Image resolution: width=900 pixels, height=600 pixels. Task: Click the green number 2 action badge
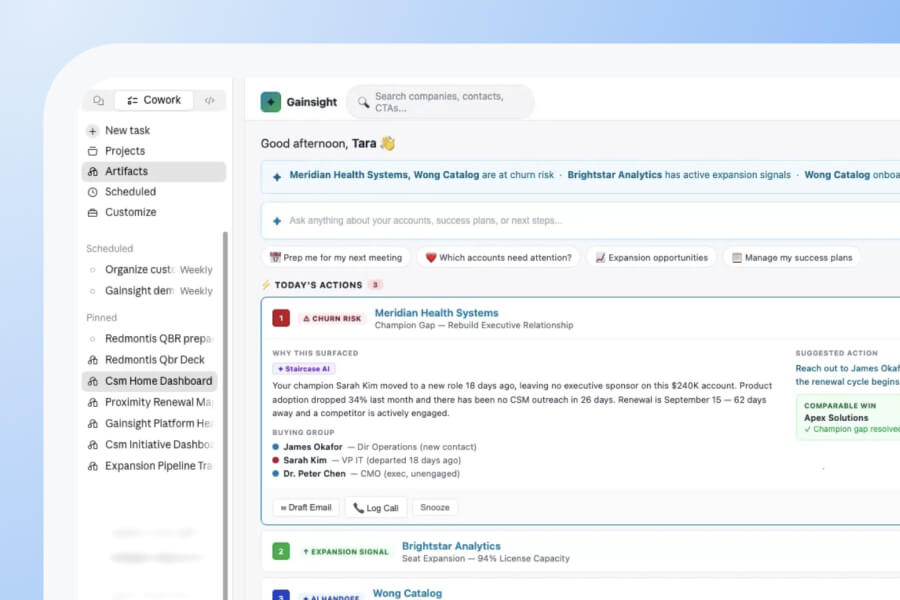point(281,552)
